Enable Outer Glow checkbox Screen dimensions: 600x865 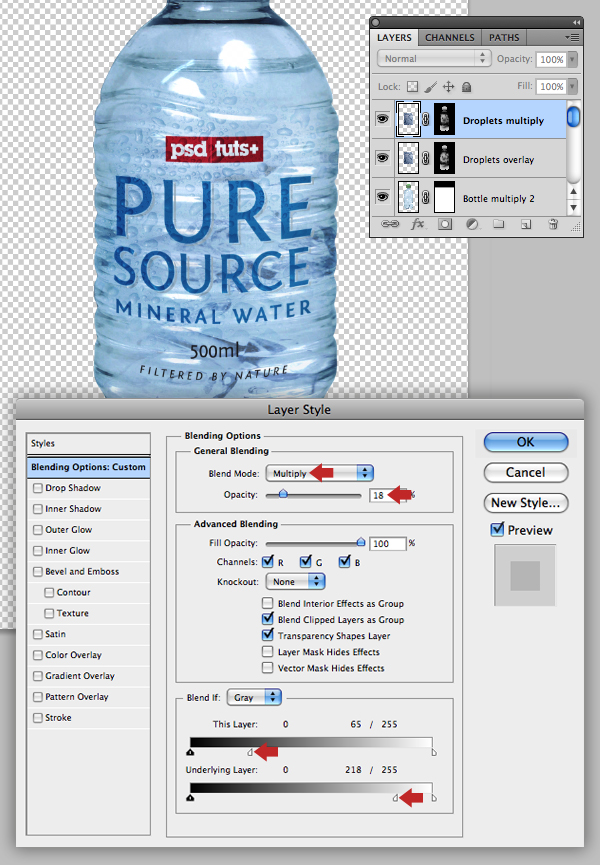[x=38, y=530]
